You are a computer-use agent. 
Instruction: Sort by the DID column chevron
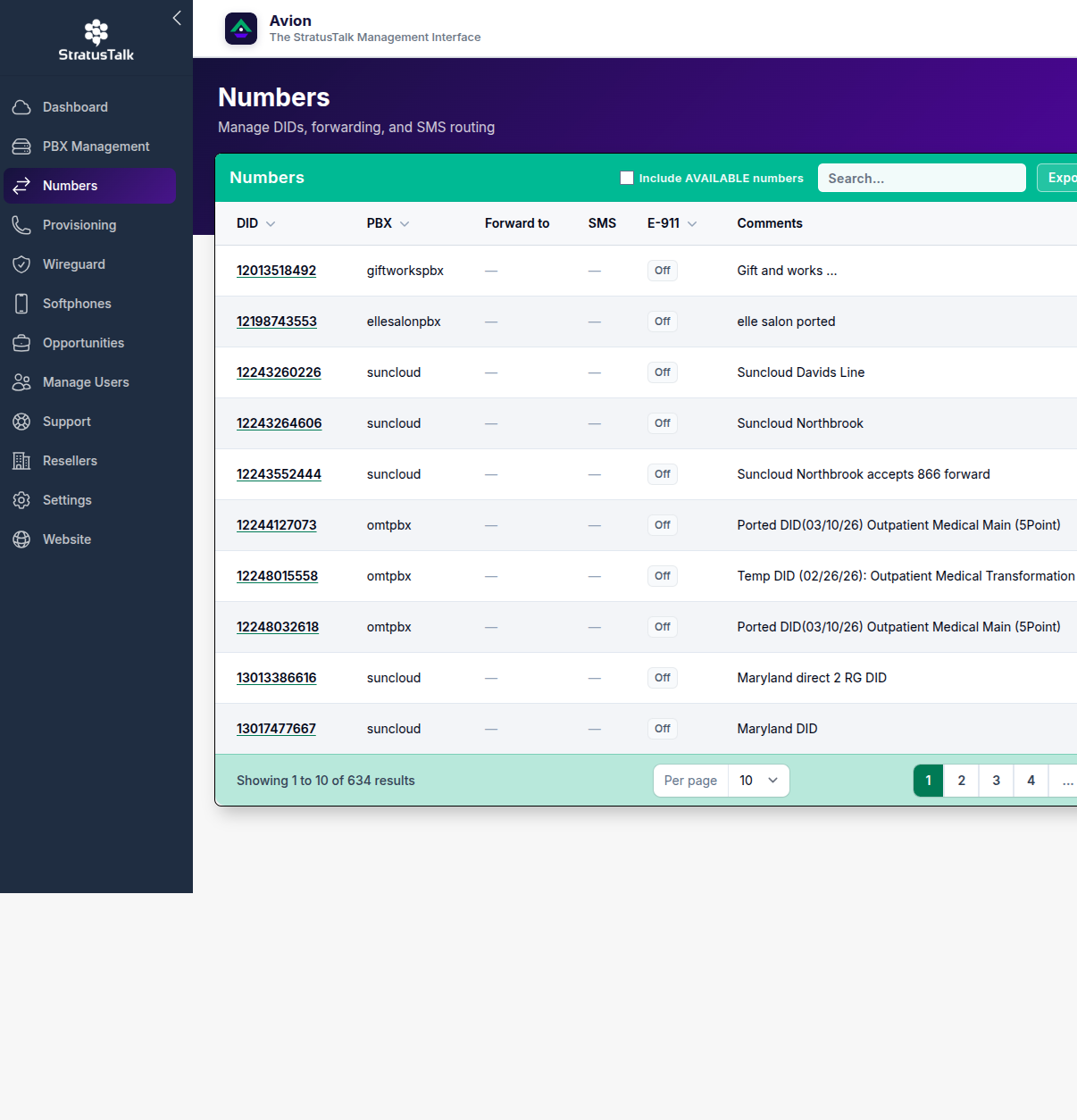[x=271, y=224]
